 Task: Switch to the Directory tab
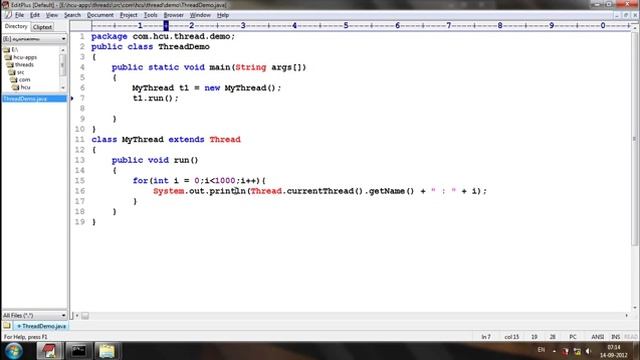(x=16, y=27)
